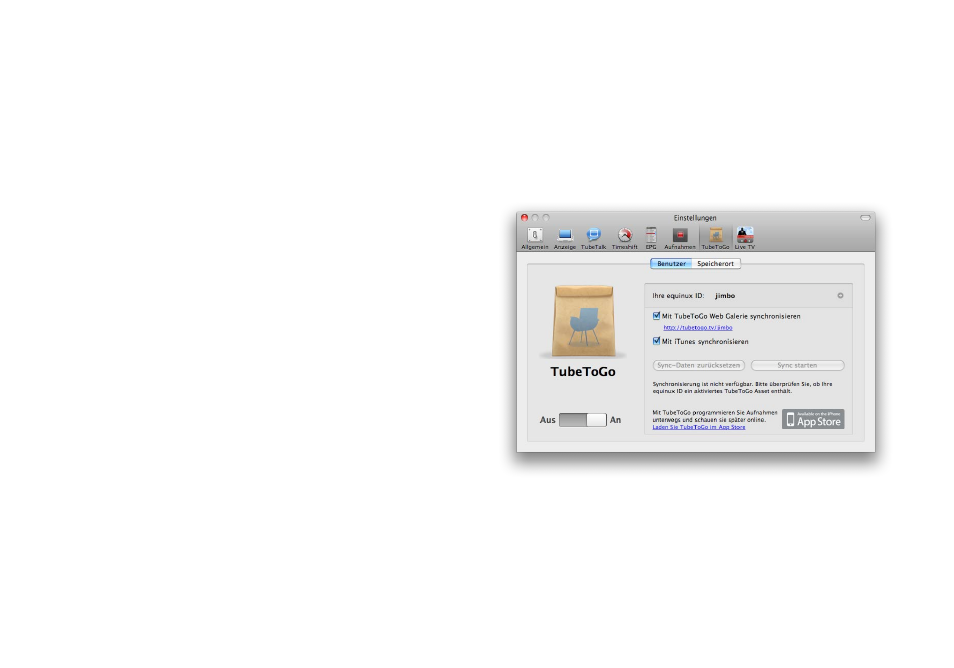Click Sync-Daten zurücksetzen button
This screenshot has height=668, width=954.
[698, 365]
